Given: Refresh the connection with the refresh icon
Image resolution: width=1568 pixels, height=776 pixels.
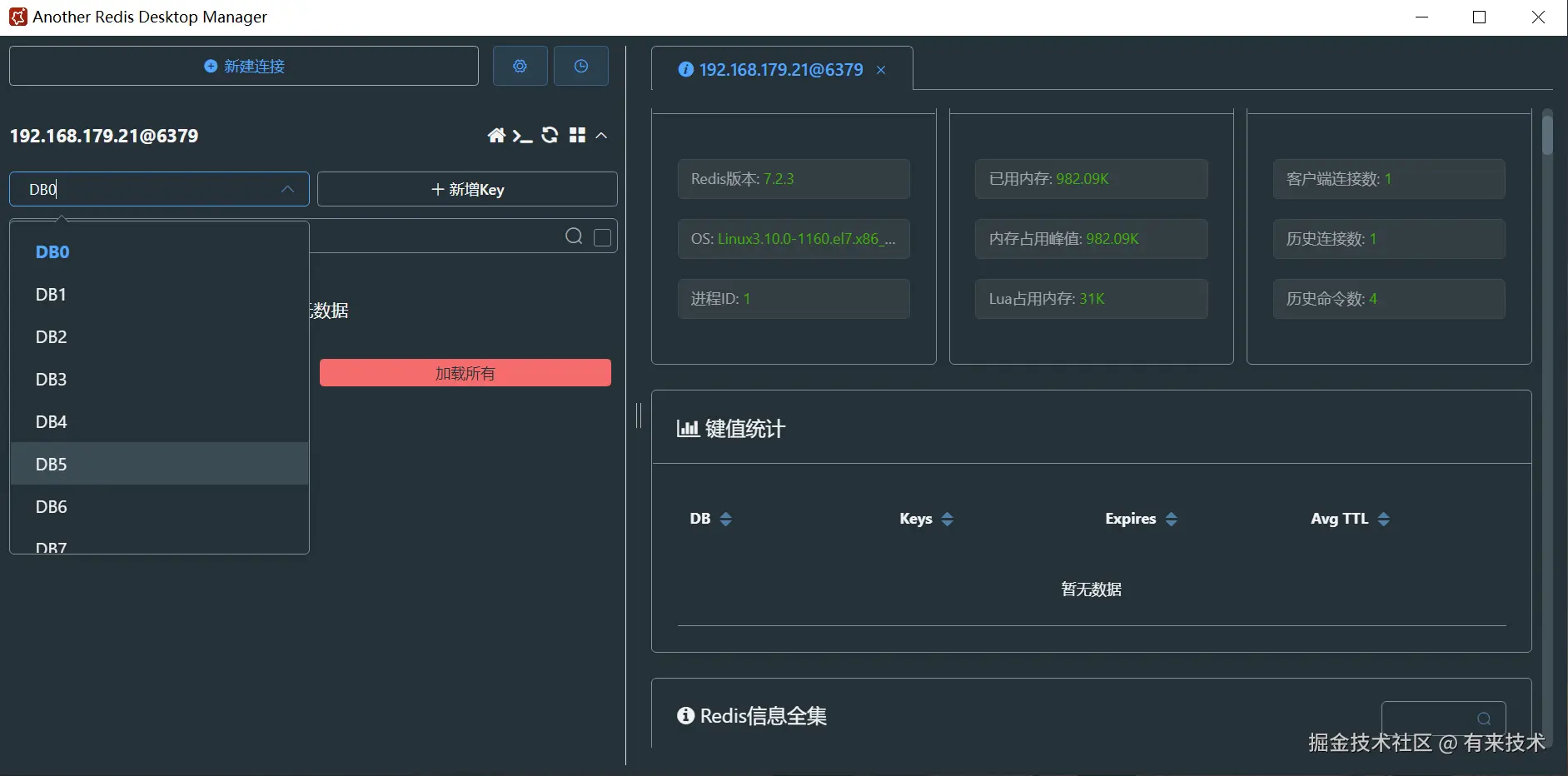Looking at the screenshot, I should (550, 135).
